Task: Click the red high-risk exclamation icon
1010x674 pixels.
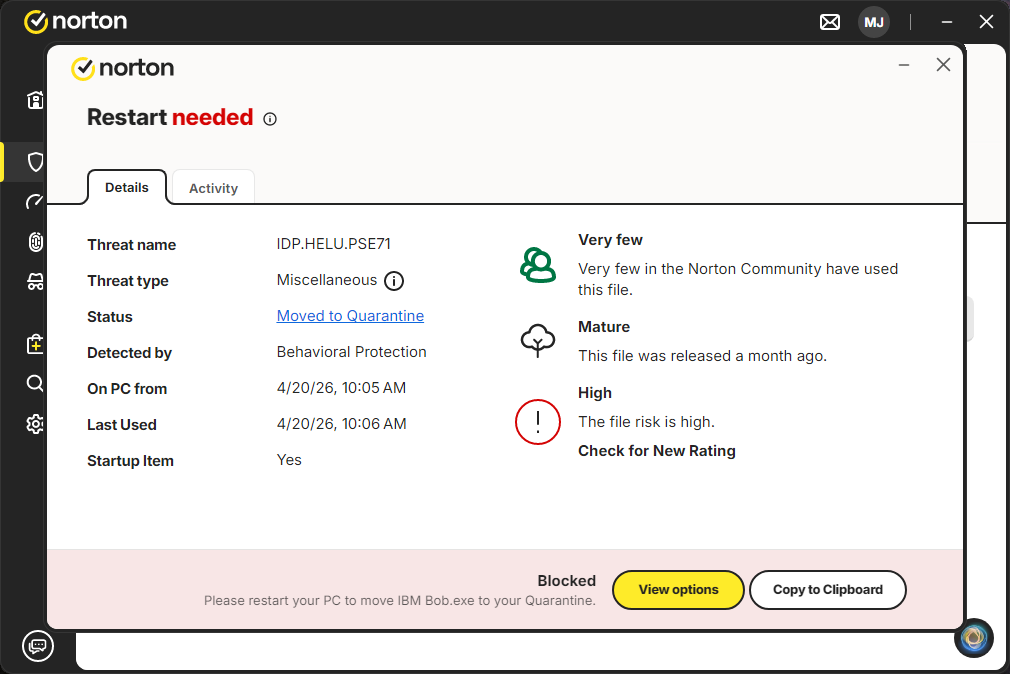Action: [x=538, y=422]
